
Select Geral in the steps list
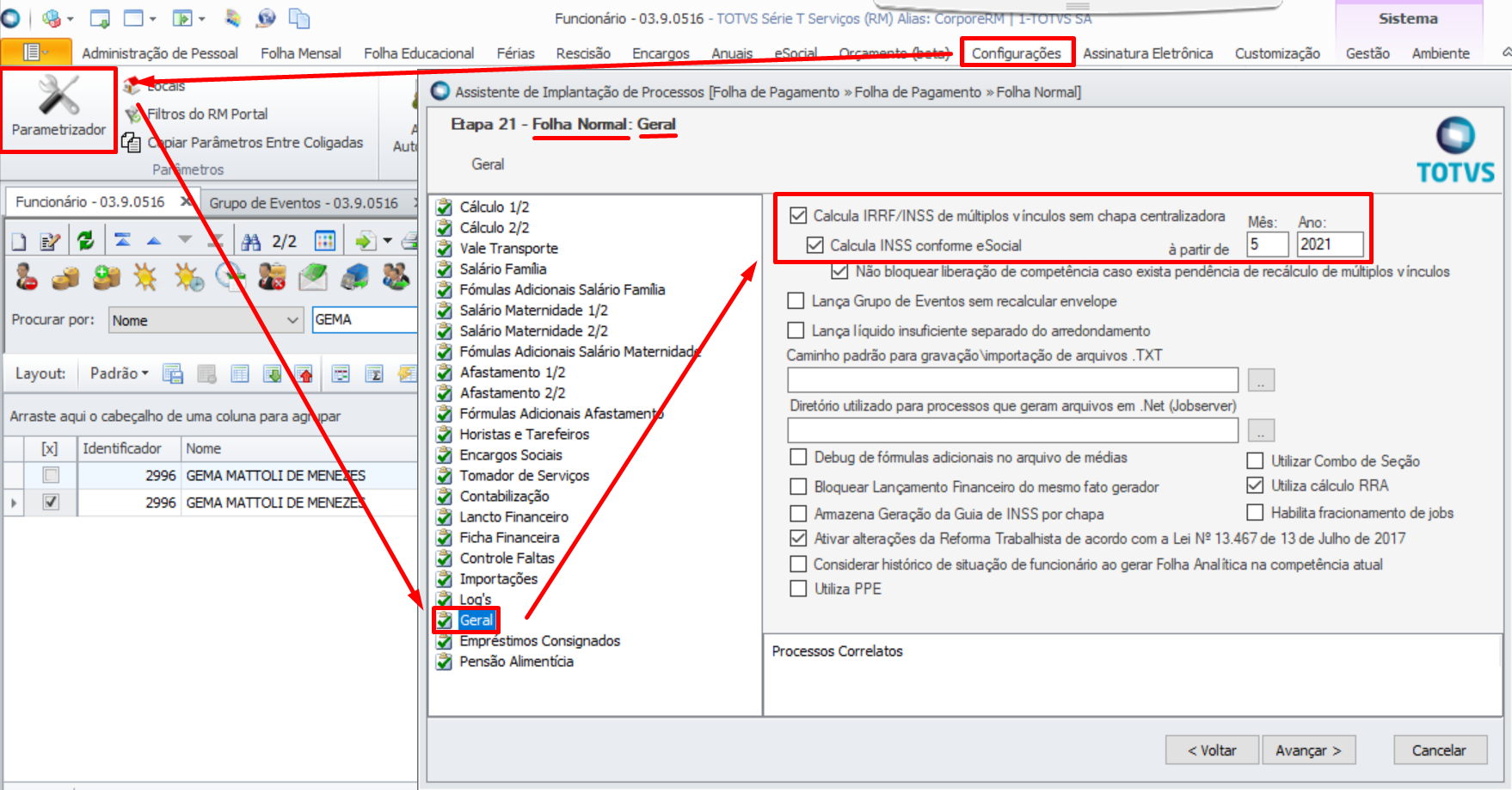tap(476, 620)
